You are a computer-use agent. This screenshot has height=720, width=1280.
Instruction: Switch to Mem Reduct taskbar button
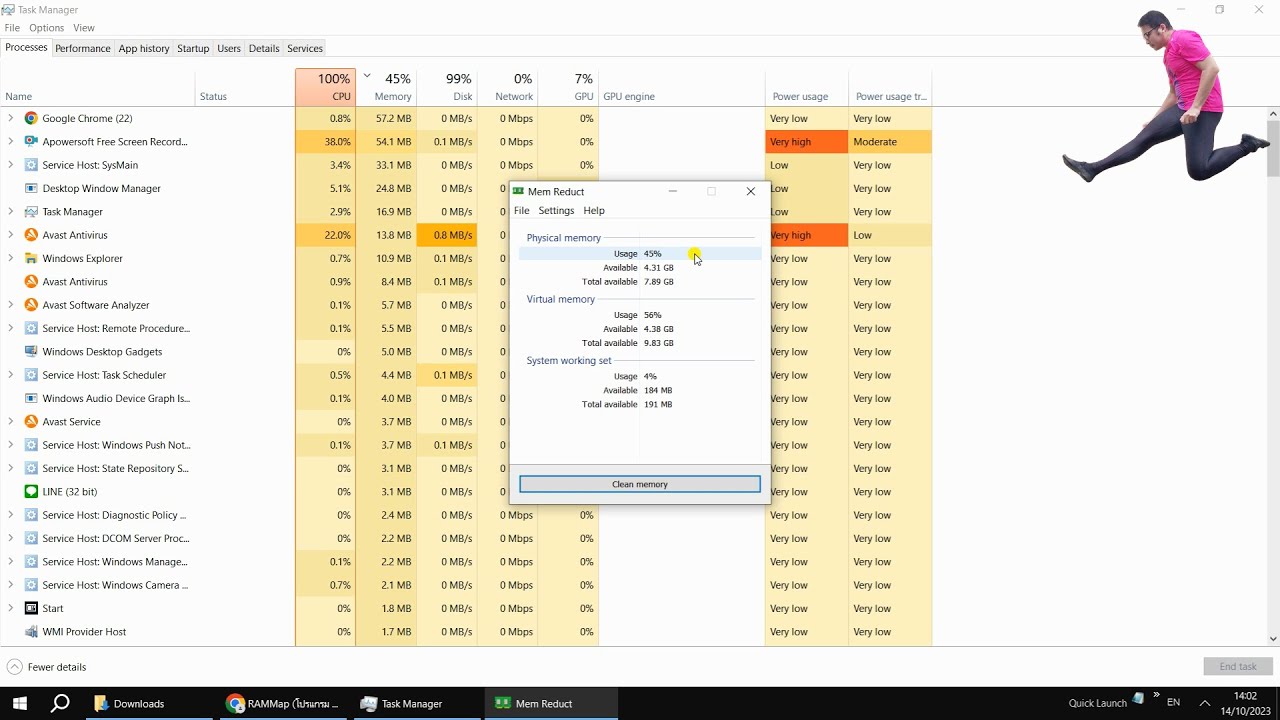tap(552, 703)
